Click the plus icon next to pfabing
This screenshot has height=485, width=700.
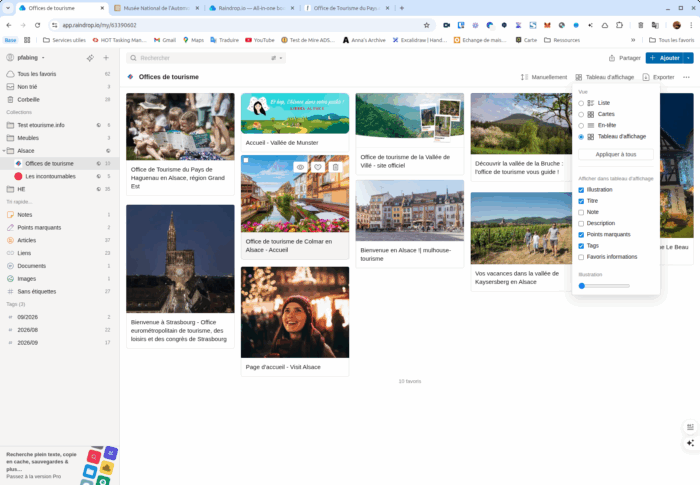(x=106, y=58)
